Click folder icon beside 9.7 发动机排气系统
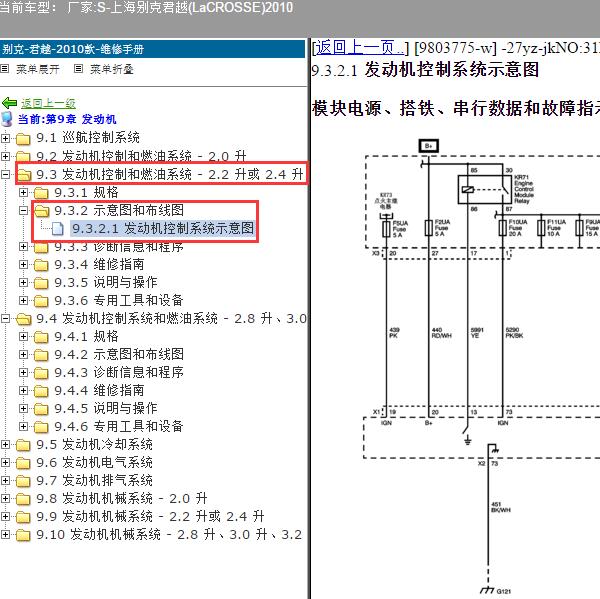The height and width of the screenshot is (599, 600). tap(23, 481)
